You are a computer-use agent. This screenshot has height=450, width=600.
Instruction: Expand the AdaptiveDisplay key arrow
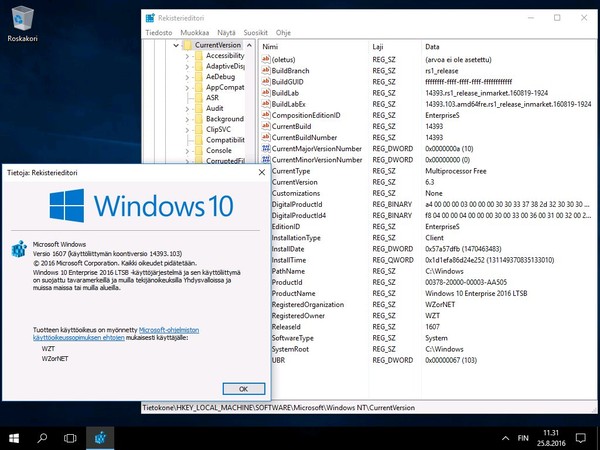point(187,67)
